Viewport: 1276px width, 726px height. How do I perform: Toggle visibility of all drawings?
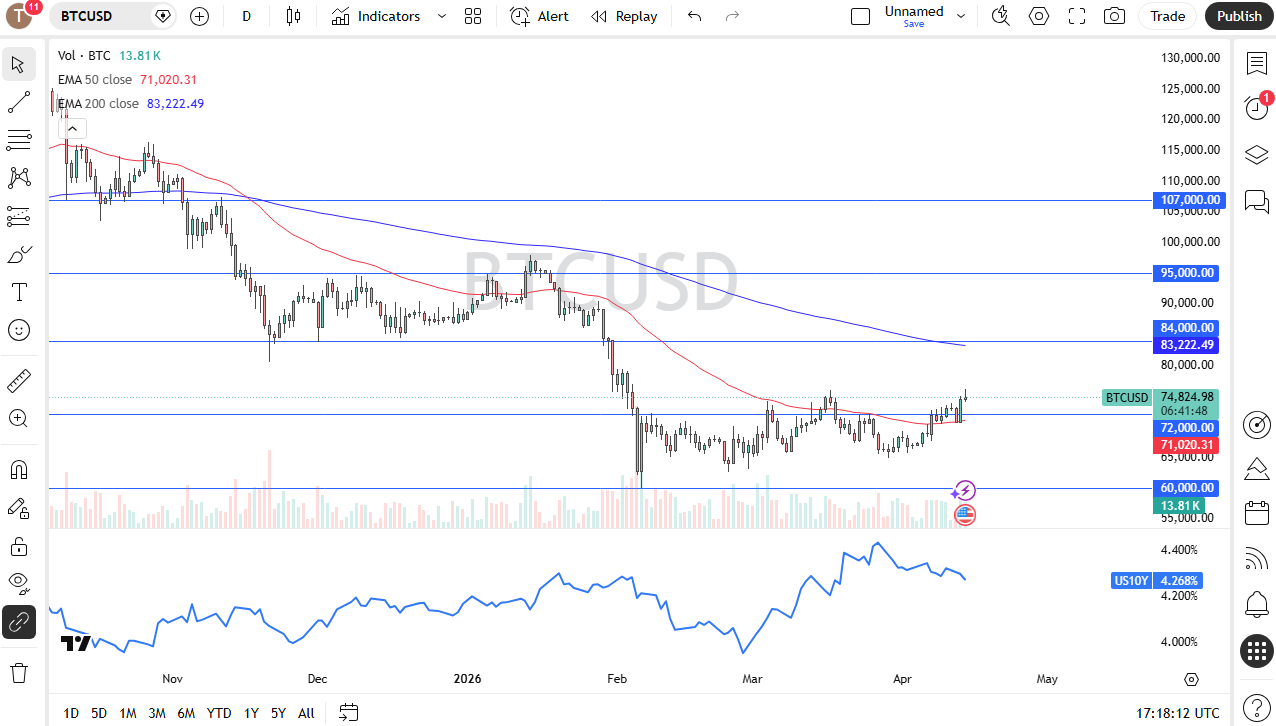point(18,583)
